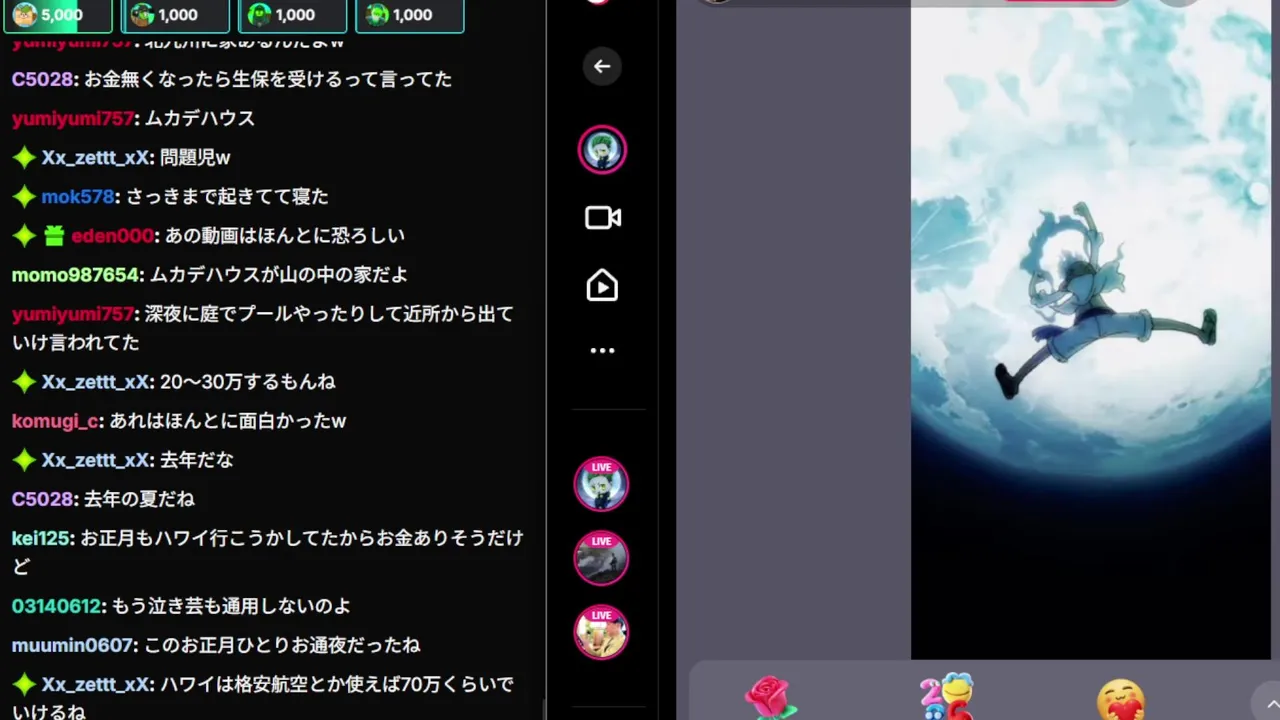
Task: Click username komugi_c
Action: click(x=55, y=421)
